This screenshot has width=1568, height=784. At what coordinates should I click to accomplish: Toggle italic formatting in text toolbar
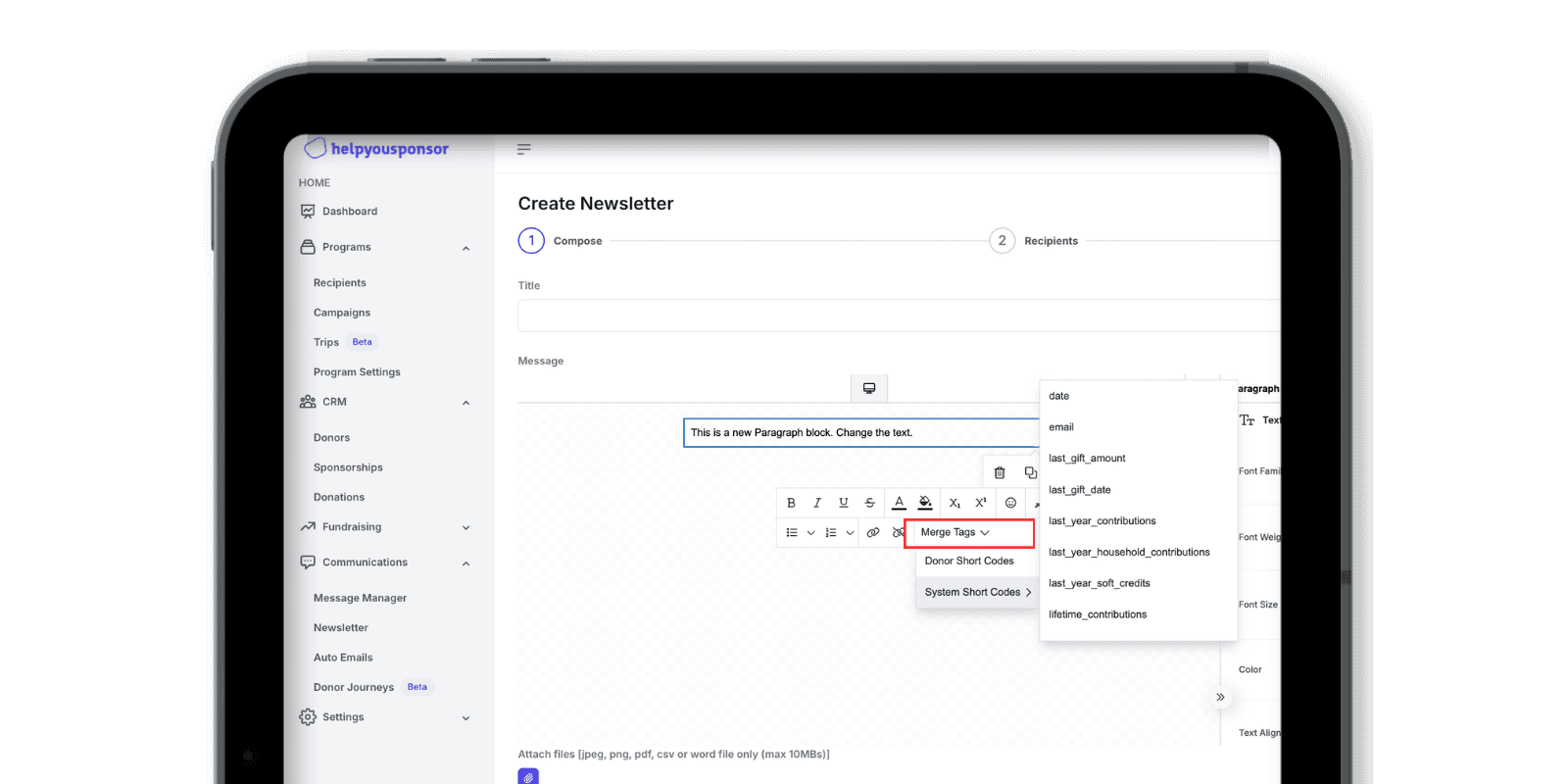point(817,503)
